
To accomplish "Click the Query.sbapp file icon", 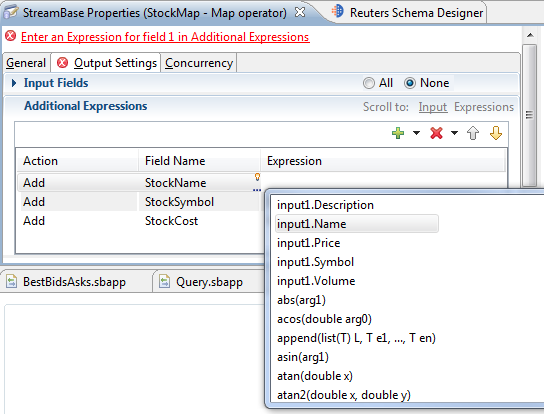I will [164, 281].
